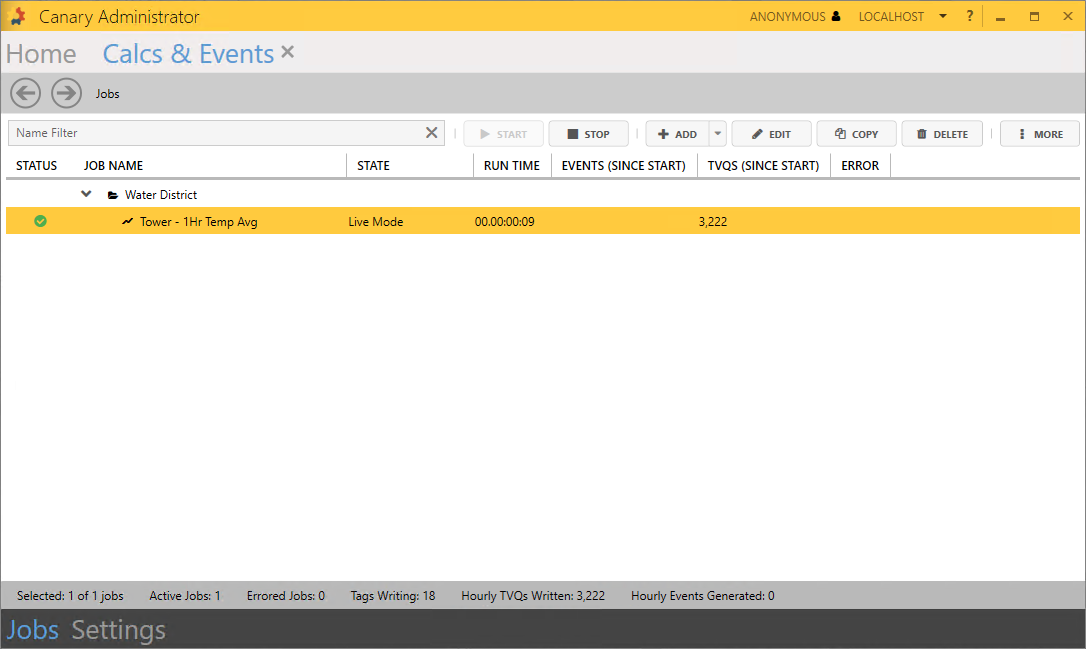This screenshot has height=649, width=1086.
Task: Open the Localhost server dropdown
Action: (942, 17)
